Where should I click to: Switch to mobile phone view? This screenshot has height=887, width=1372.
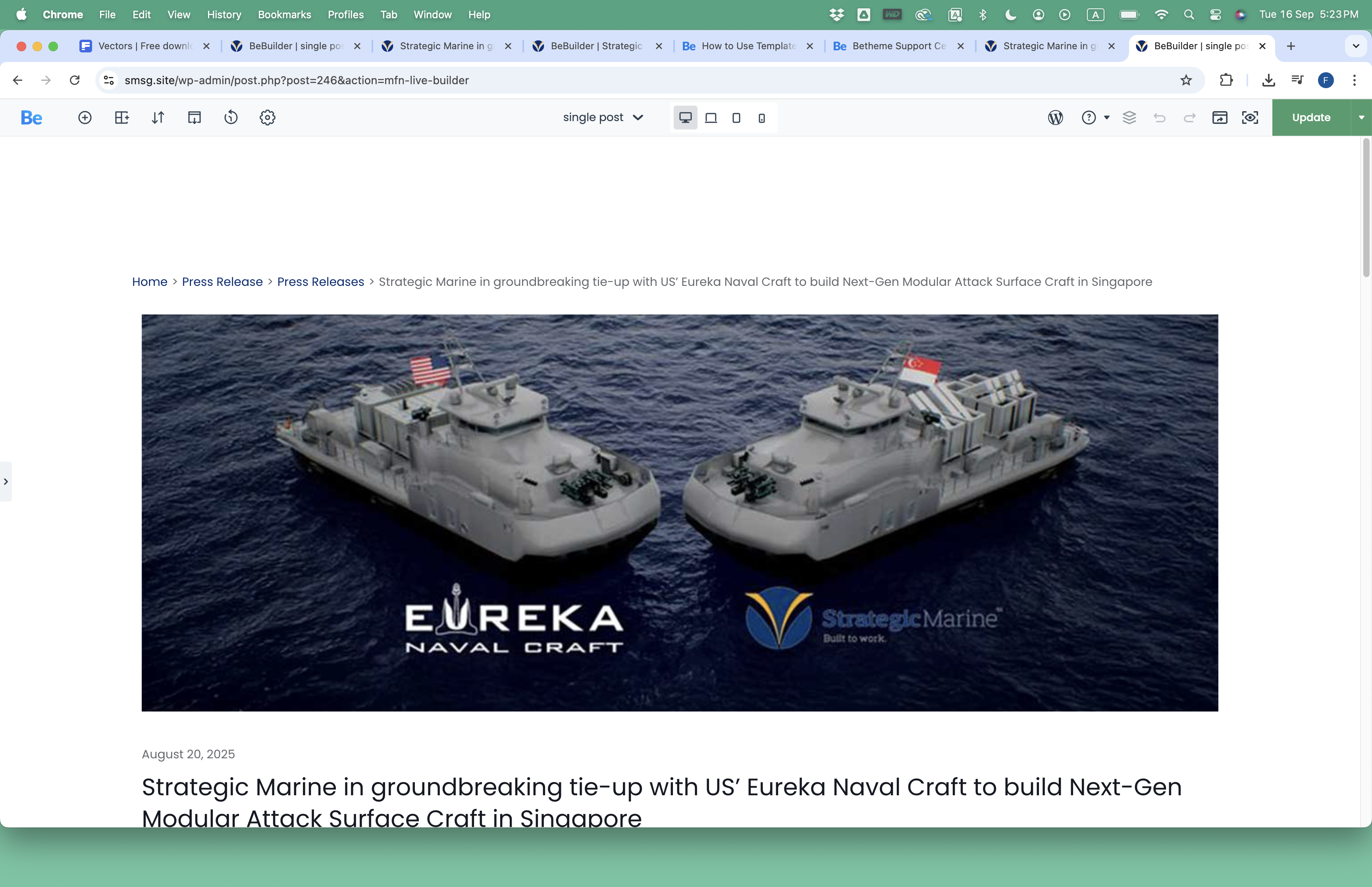click(x=762, y=118)
